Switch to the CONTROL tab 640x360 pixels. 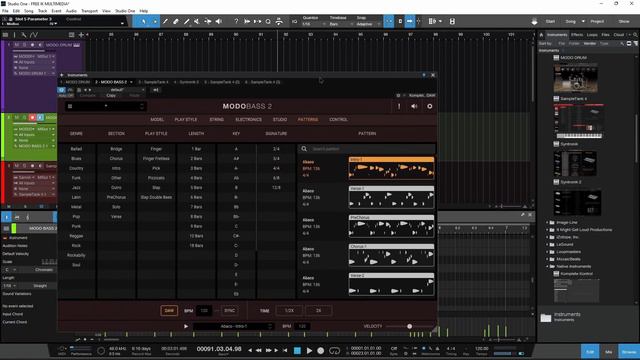[338, 120]
